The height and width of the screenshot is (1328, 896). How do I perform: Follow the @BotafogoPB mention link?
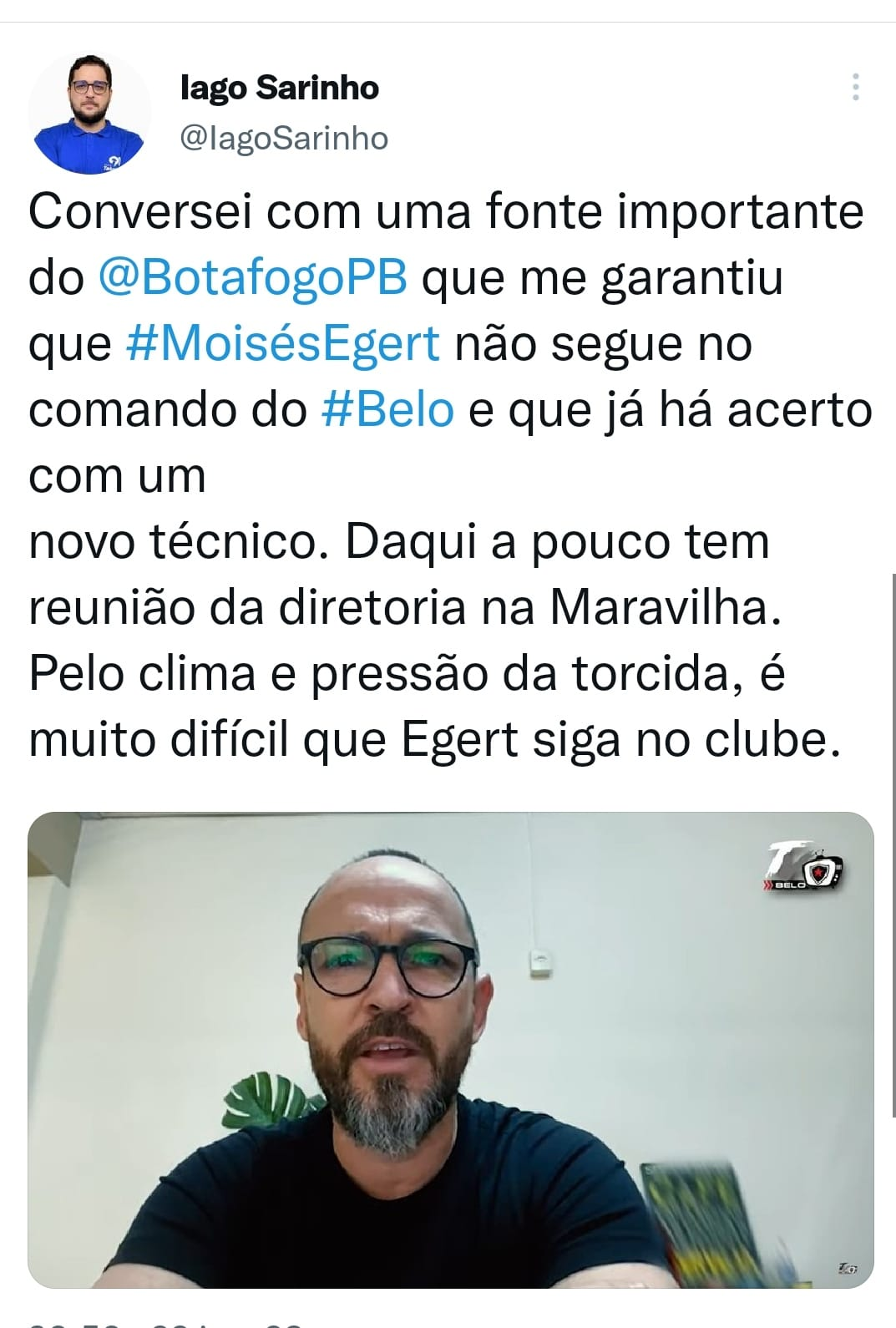[253, 278]
